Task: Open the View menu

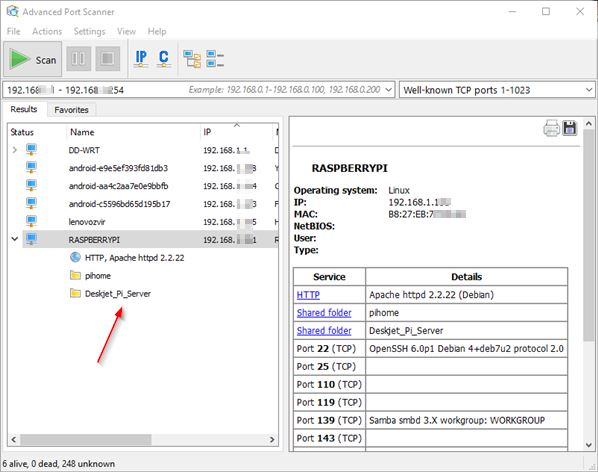Action: [x=126, y=31]
